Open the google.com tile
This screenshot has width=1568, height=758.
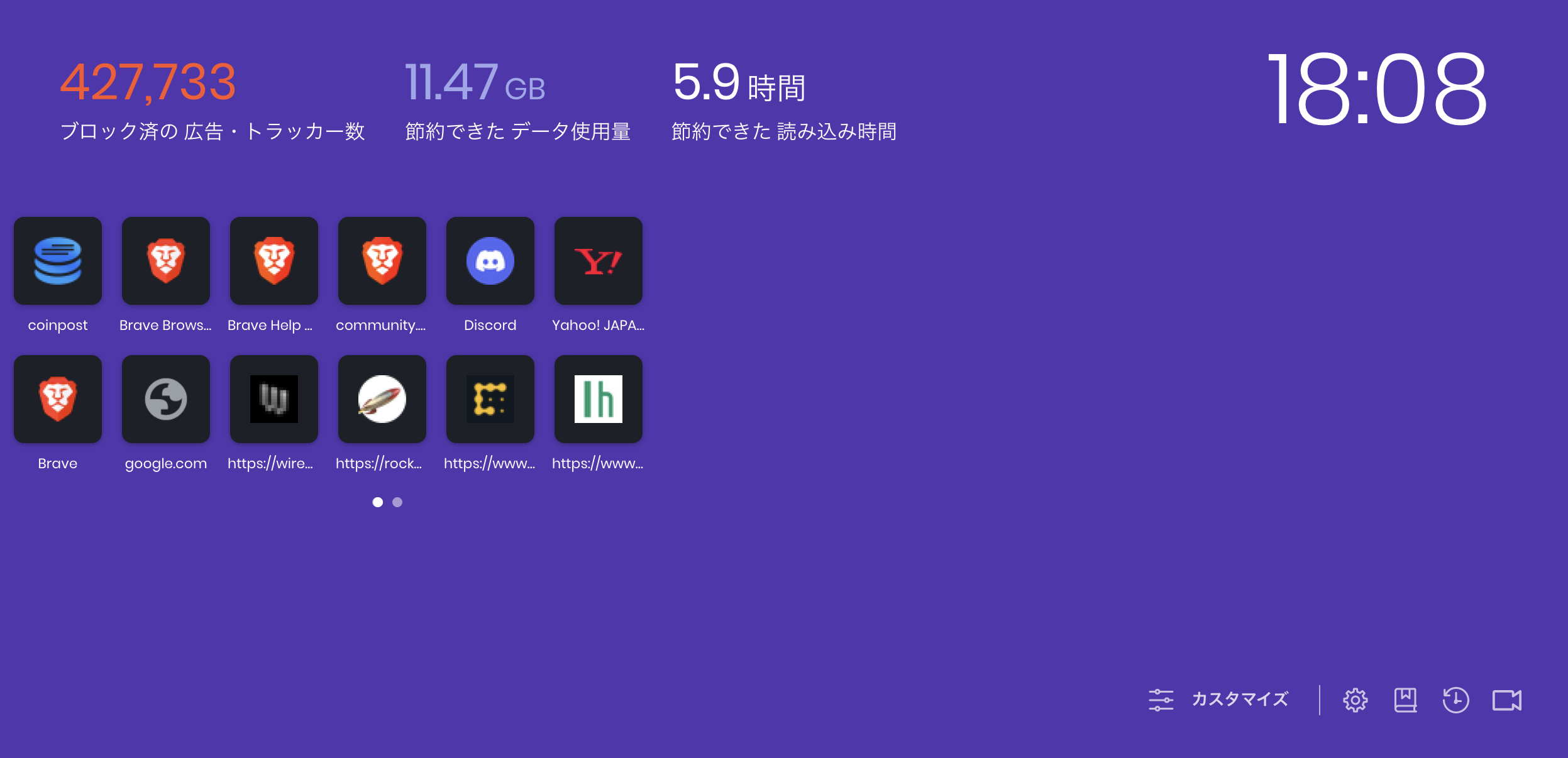[x=166, y=399]
